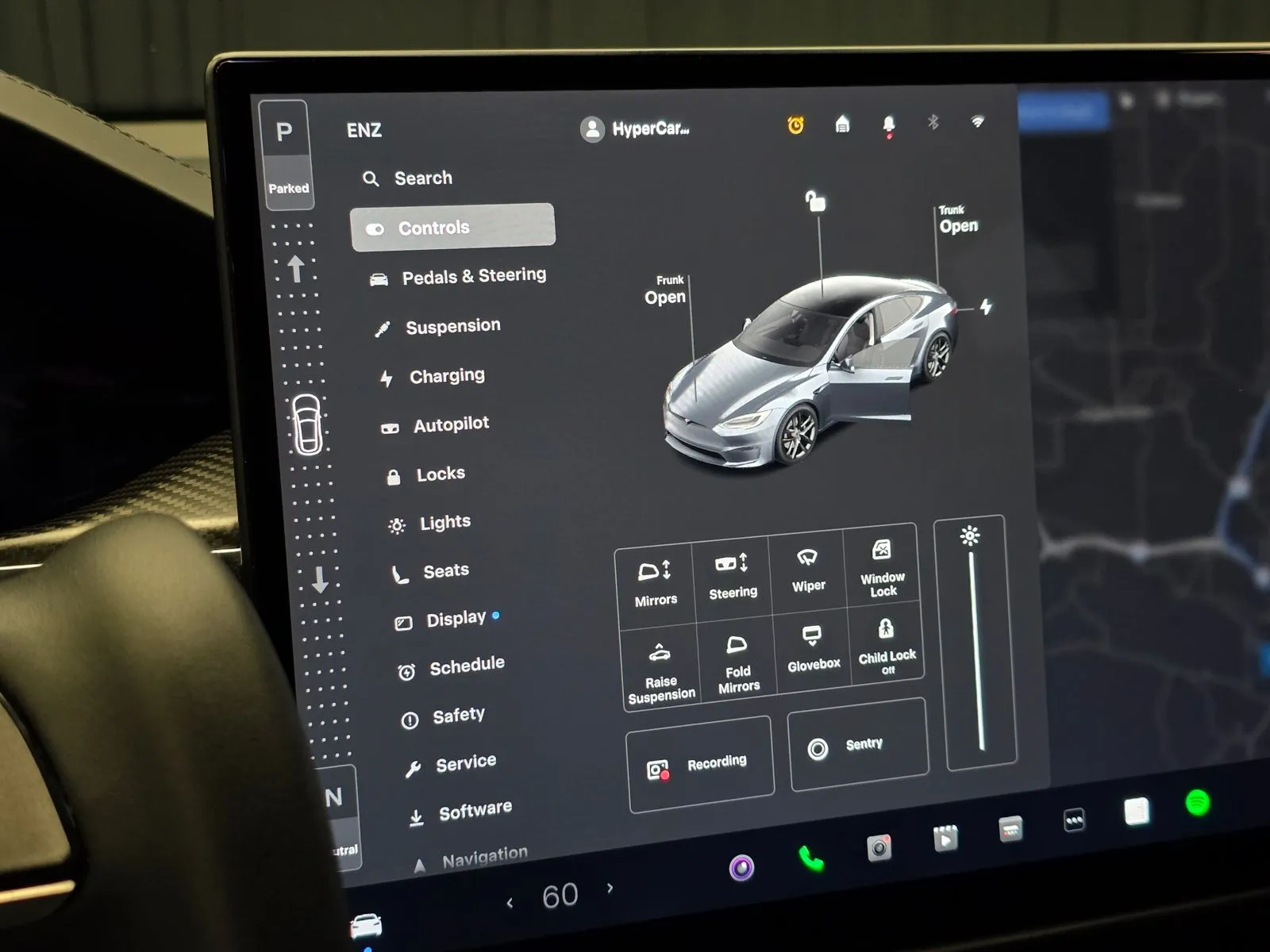Toggle Window Lock

point(882,568)
